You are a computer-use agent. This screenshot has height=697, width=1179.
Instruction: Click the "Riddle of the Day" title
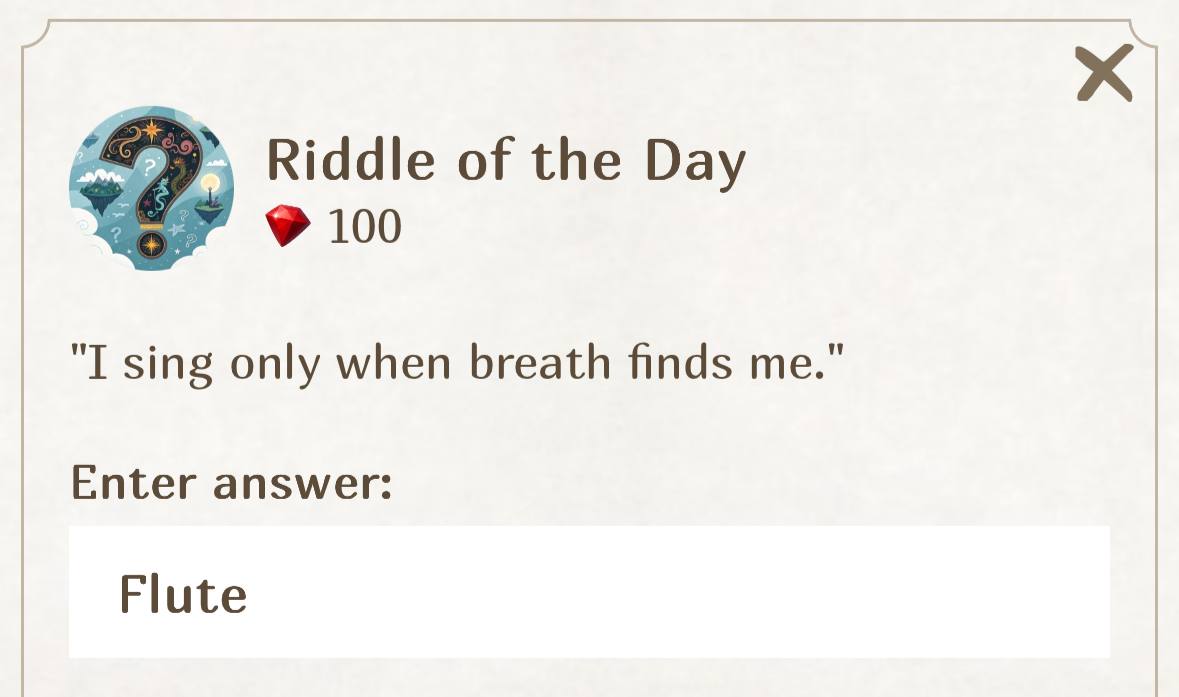tap(506, 160)
